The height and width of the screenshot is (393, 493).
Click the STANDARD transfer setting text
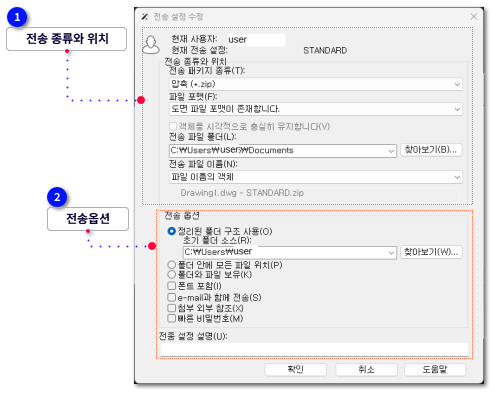tap(325, 51)
